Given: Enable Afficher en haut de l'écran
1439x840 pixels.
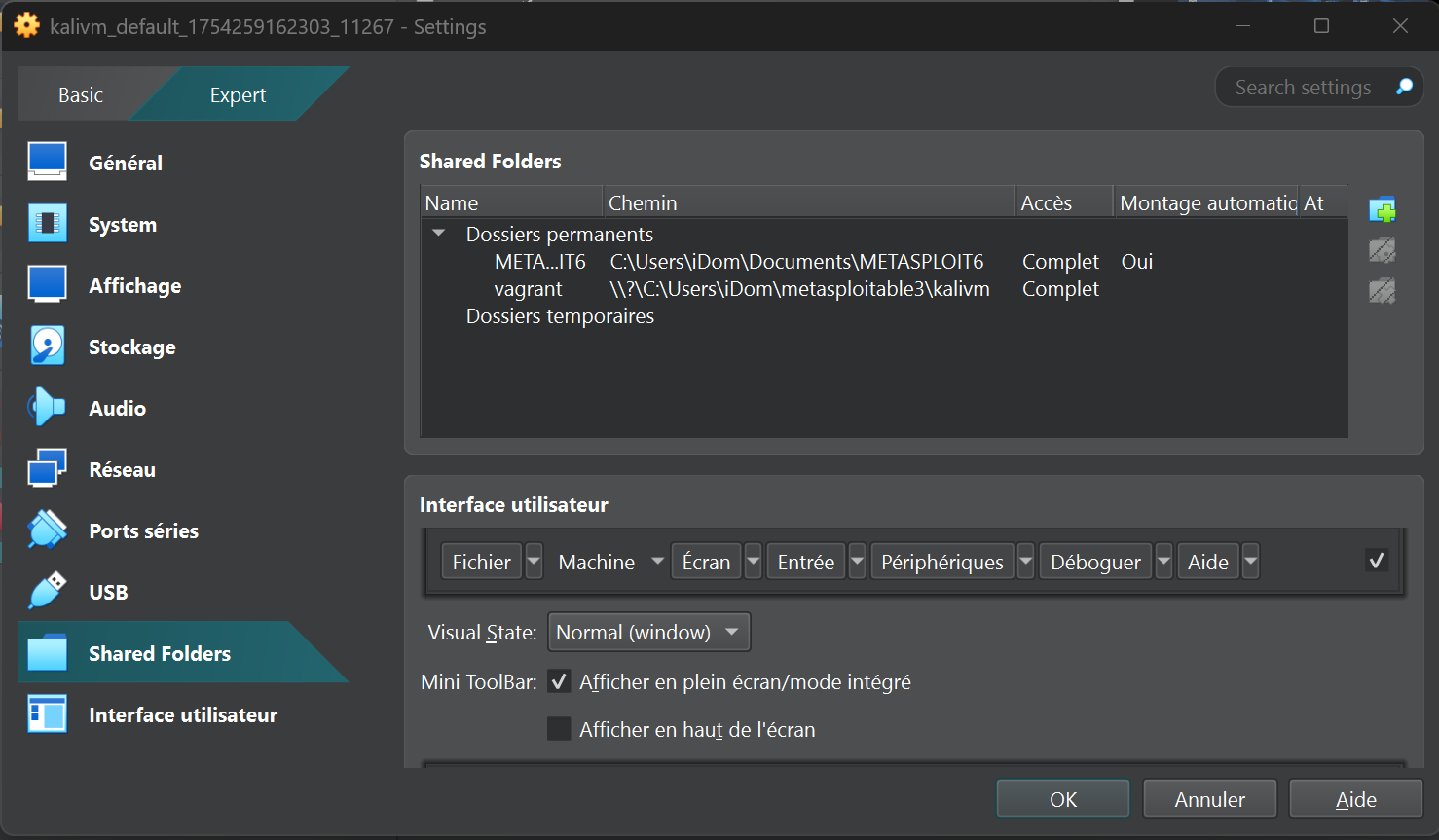Looking at the screenshot, I should point(559,729).
